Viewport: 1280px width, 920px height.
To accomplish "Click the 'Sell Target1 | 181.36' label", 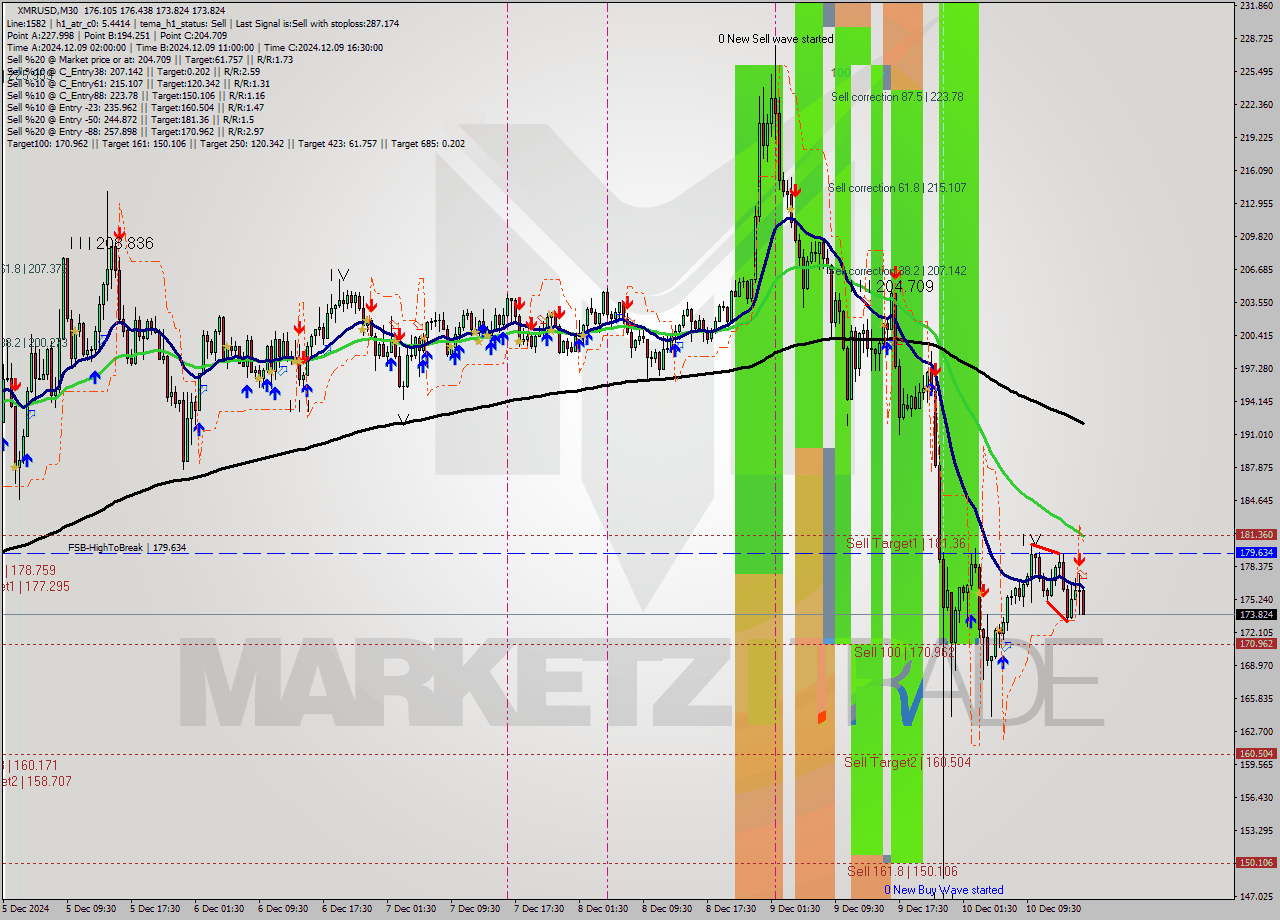I will click(906, 543).
